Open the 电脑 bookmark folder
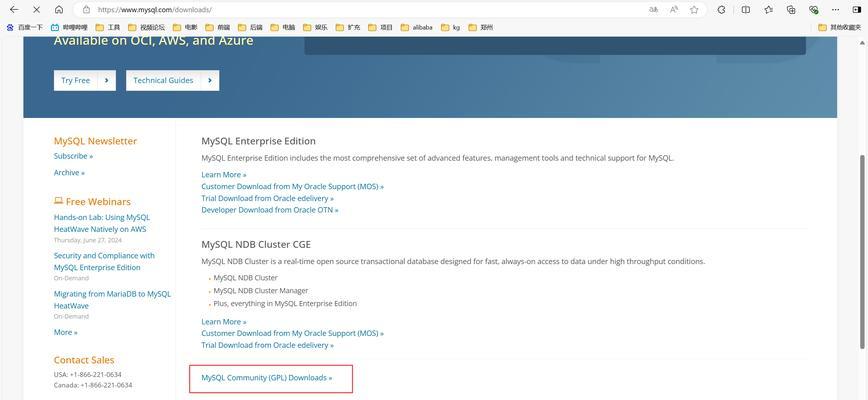The width and height of the screenshot is (868, 400). (x=282, y=27)
